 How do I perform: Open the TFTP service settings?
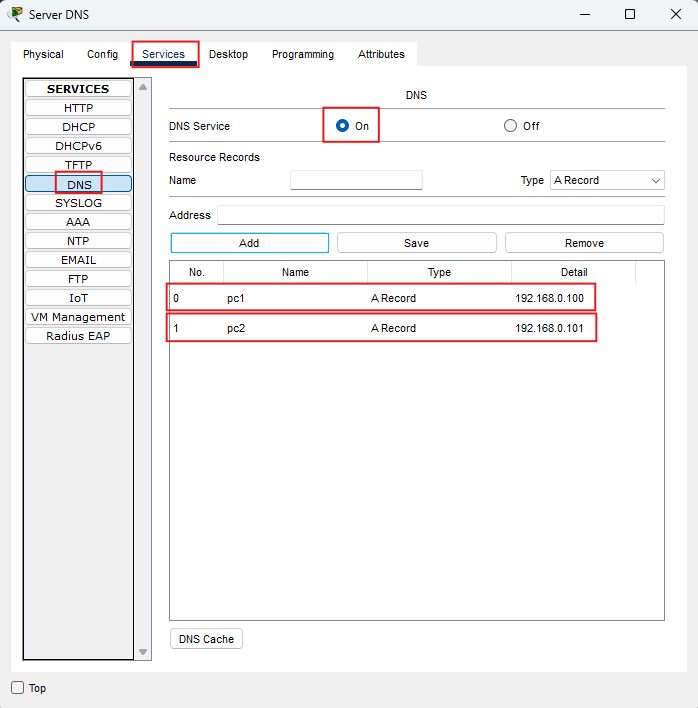79,165
